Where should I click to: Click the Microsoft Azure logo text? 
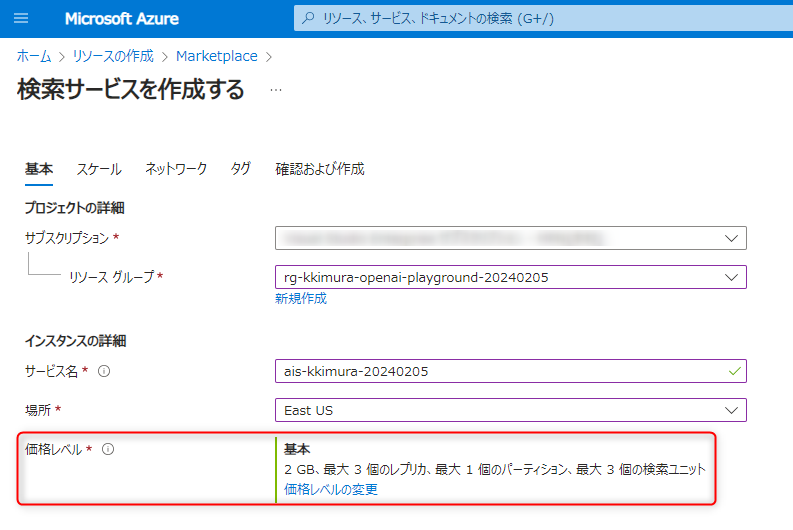point(121,19)
